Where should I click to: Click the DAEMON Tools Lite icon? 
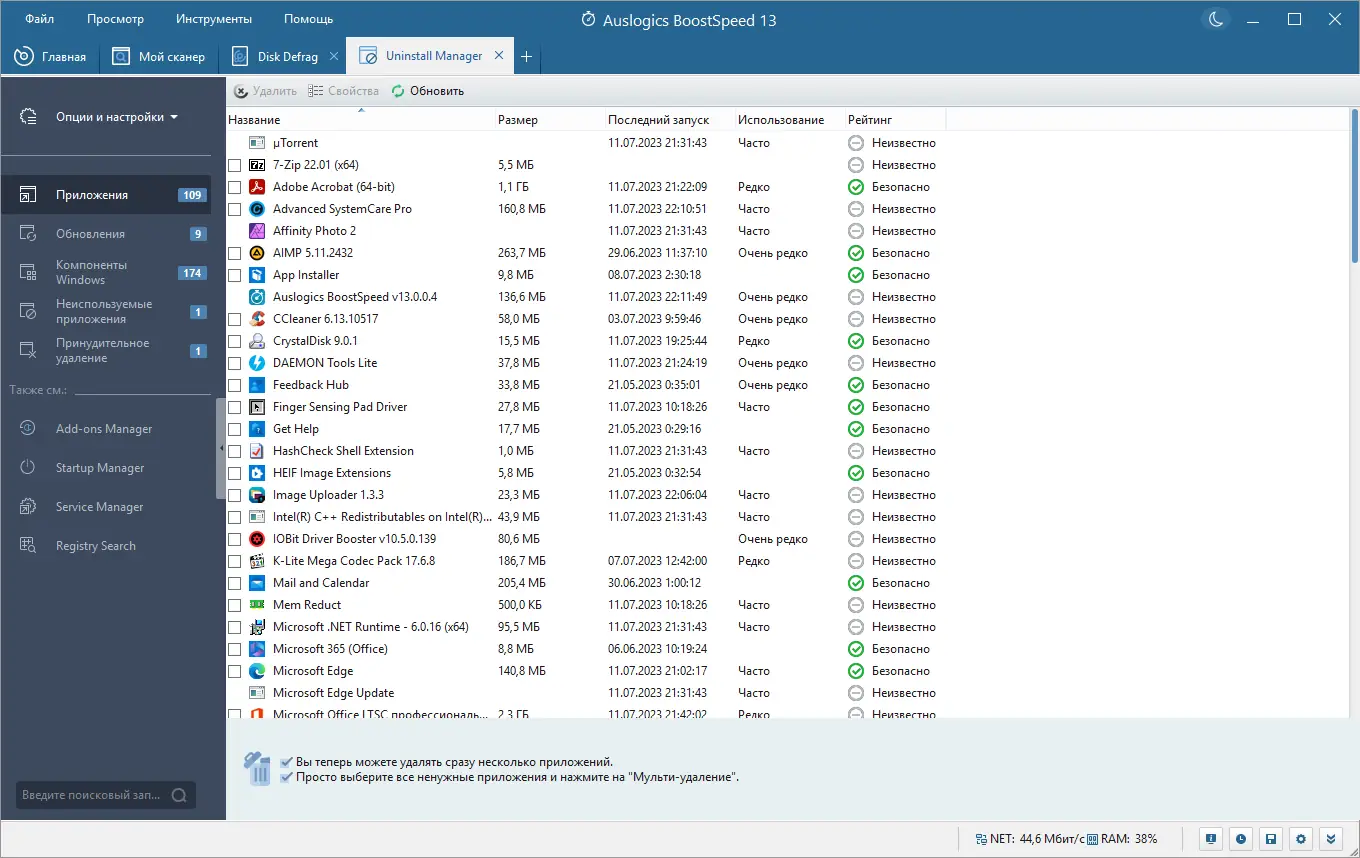[255, 363]
